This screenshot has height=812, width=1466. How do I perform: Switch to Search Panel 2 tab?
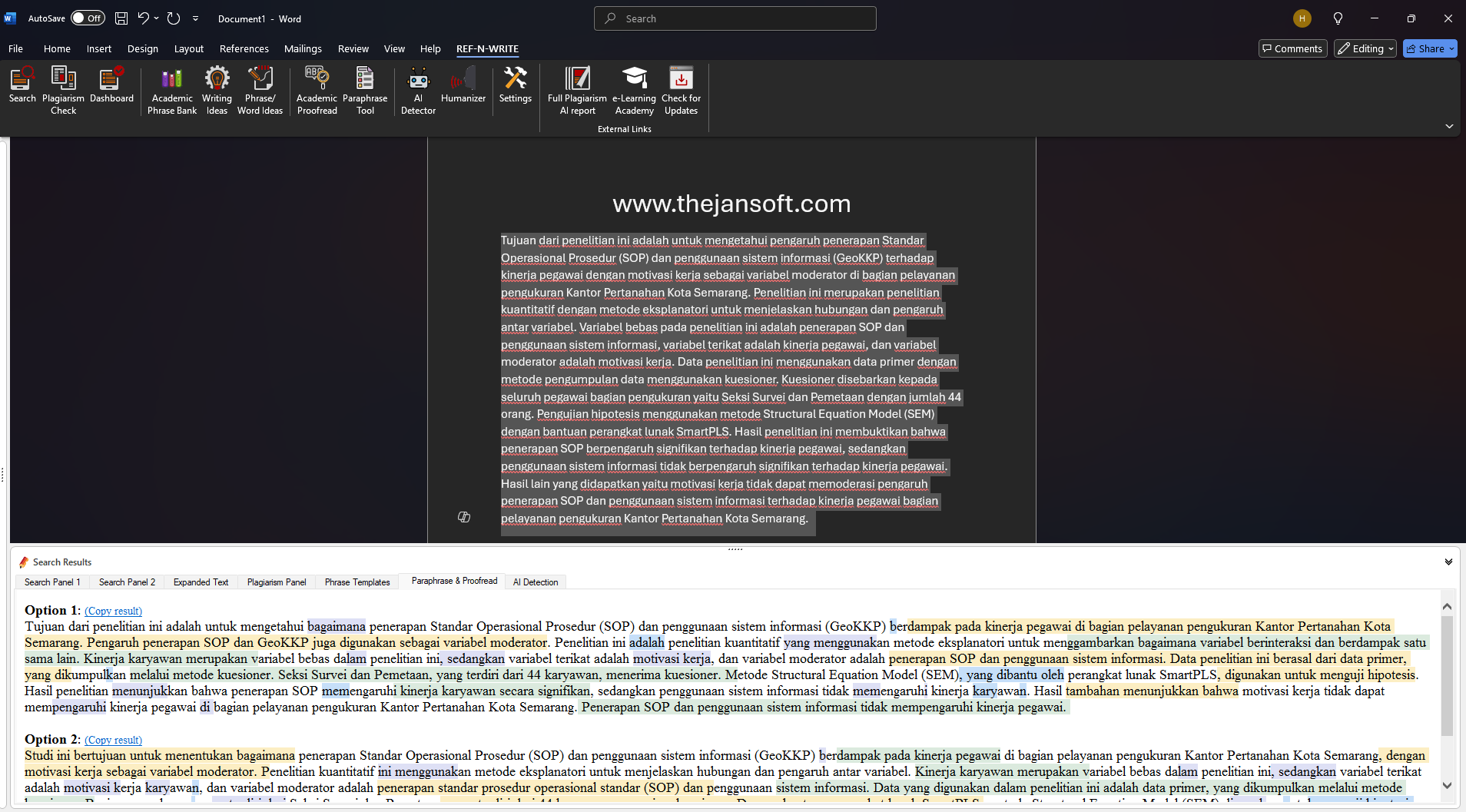127,582
